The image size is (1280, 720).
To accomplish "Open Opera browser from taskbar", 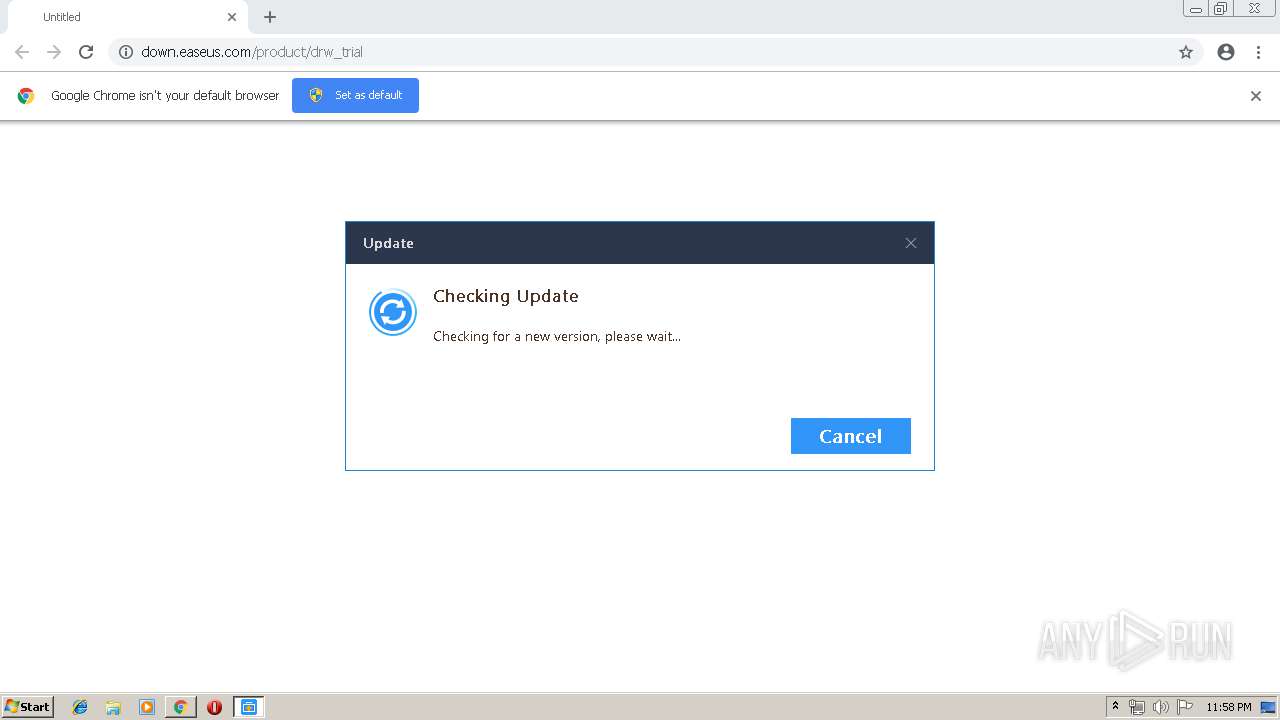I will pyautogui.click(x=214, y=707).
